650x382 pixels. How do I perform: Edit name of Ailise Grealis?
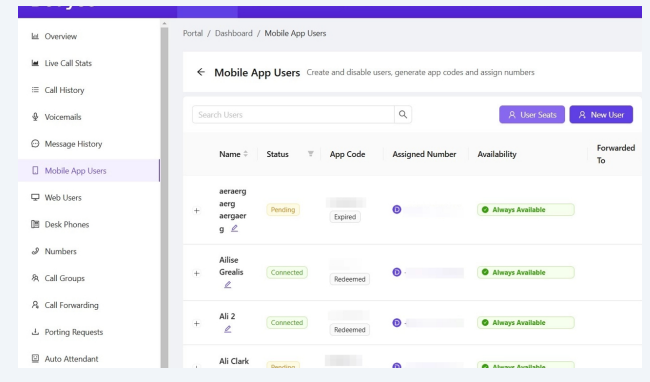point(228,285)
